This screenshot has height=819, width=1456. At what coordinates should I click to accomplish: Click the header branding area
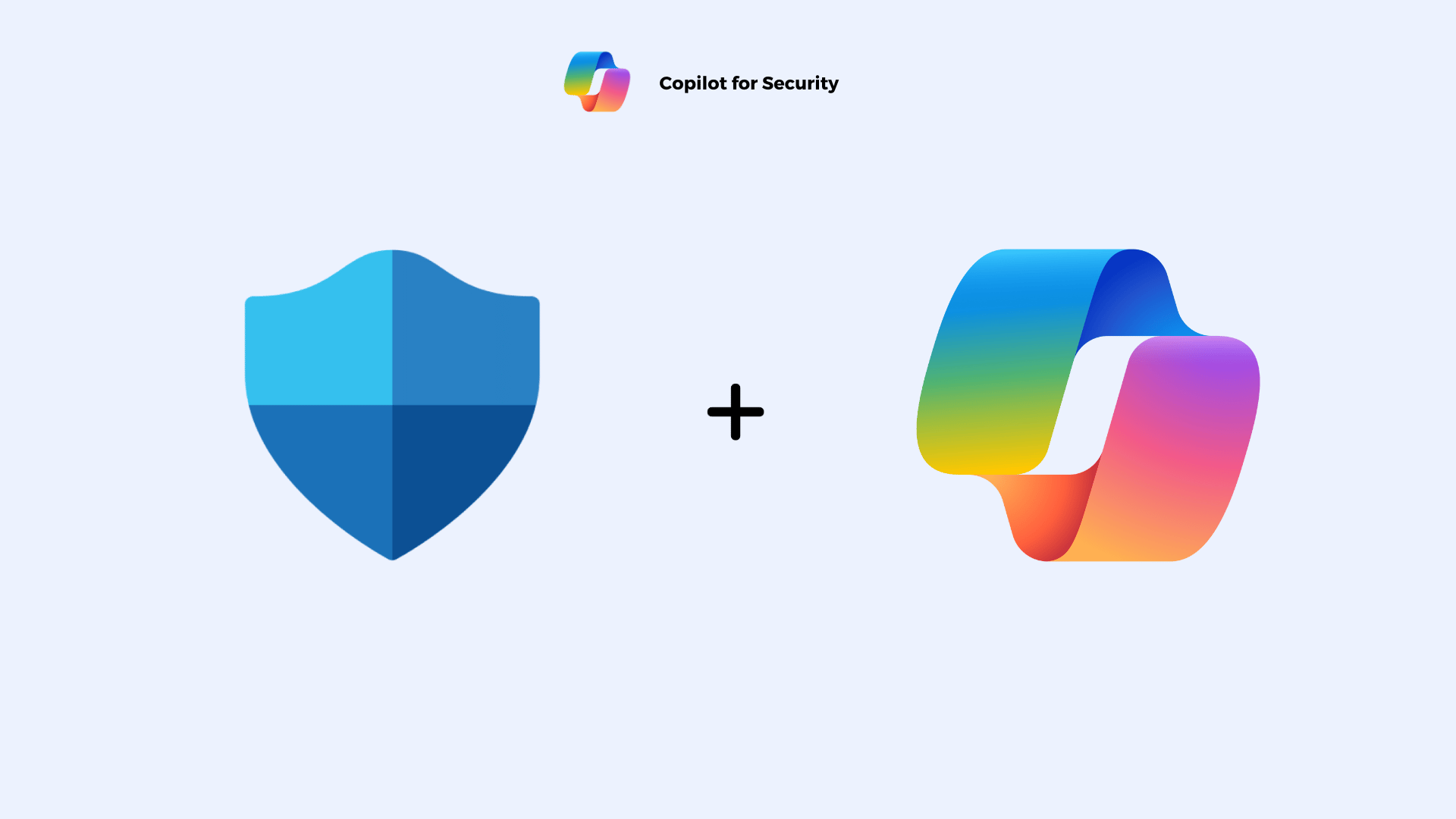coord(700,83)
